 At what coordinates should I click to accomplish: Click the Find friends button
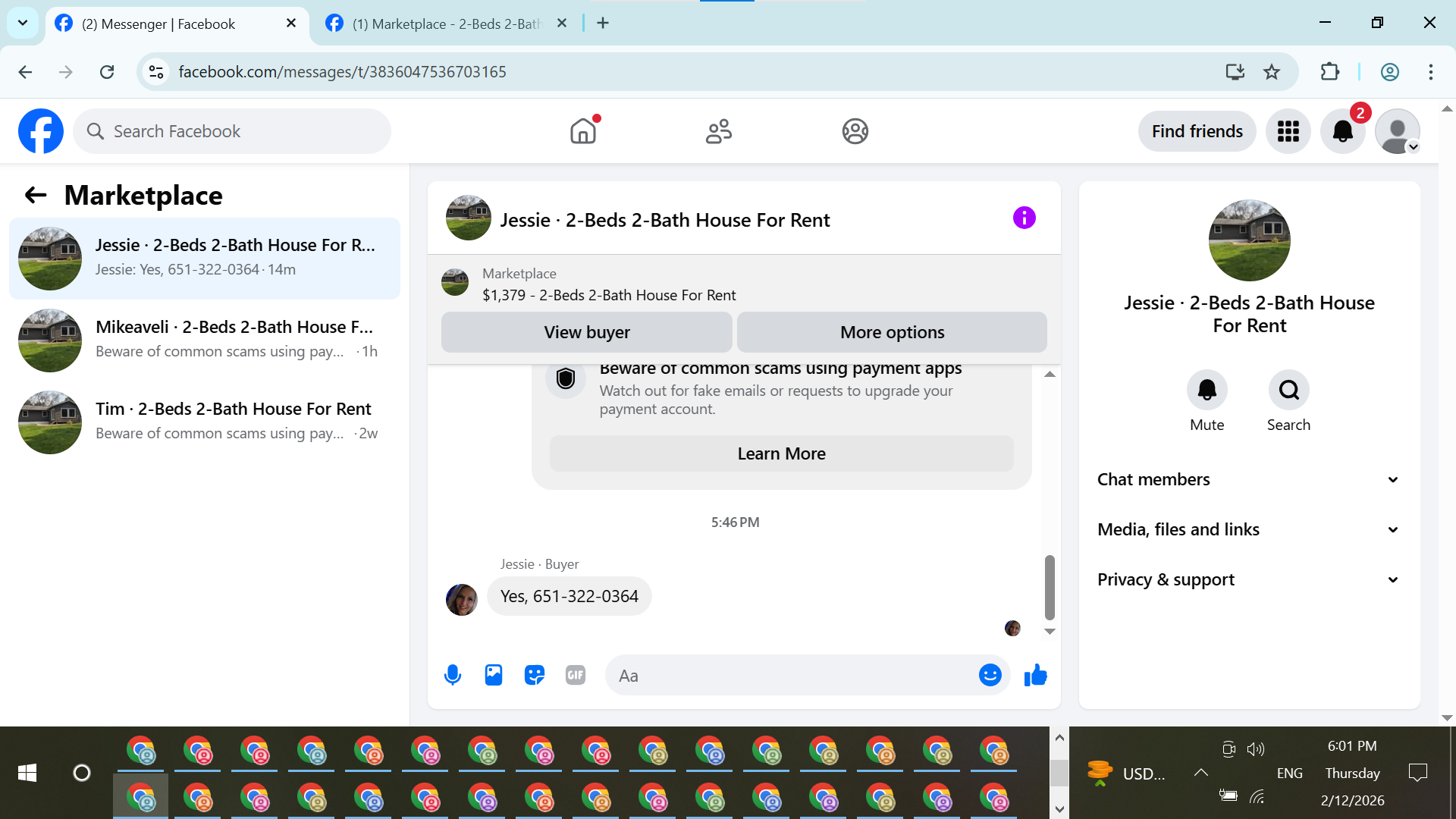(x=1197, y=131)
